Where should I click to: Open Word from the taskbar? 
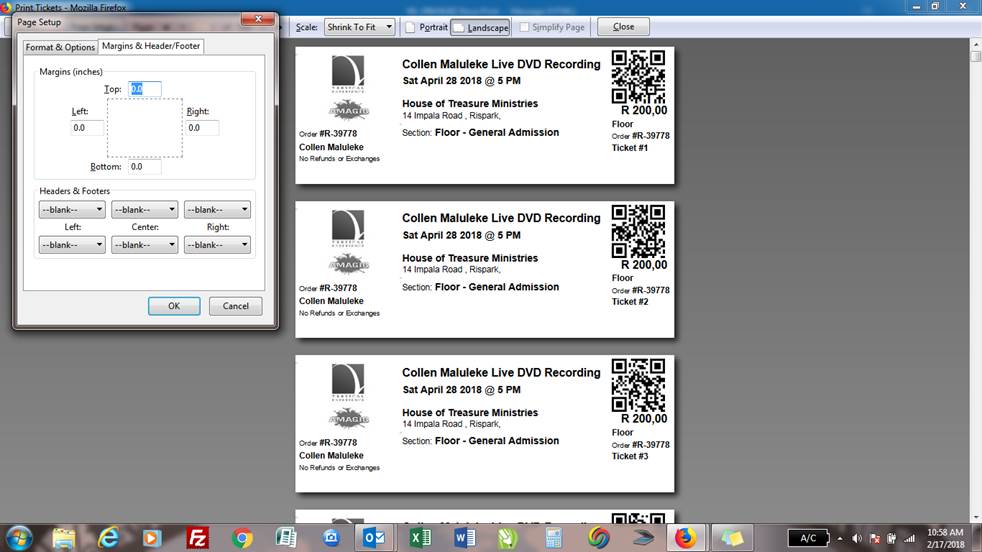(x=464, y=538)
